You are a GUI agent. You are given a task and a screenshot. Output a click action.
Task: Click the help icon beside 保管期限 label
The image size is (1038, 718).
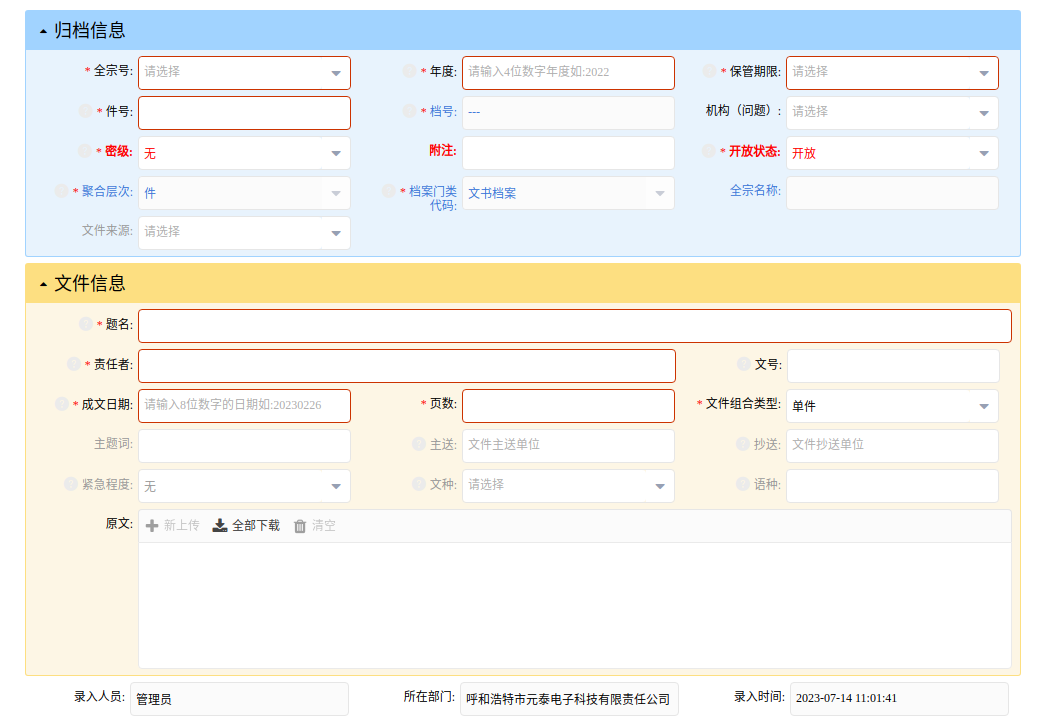tap(709, 71)
